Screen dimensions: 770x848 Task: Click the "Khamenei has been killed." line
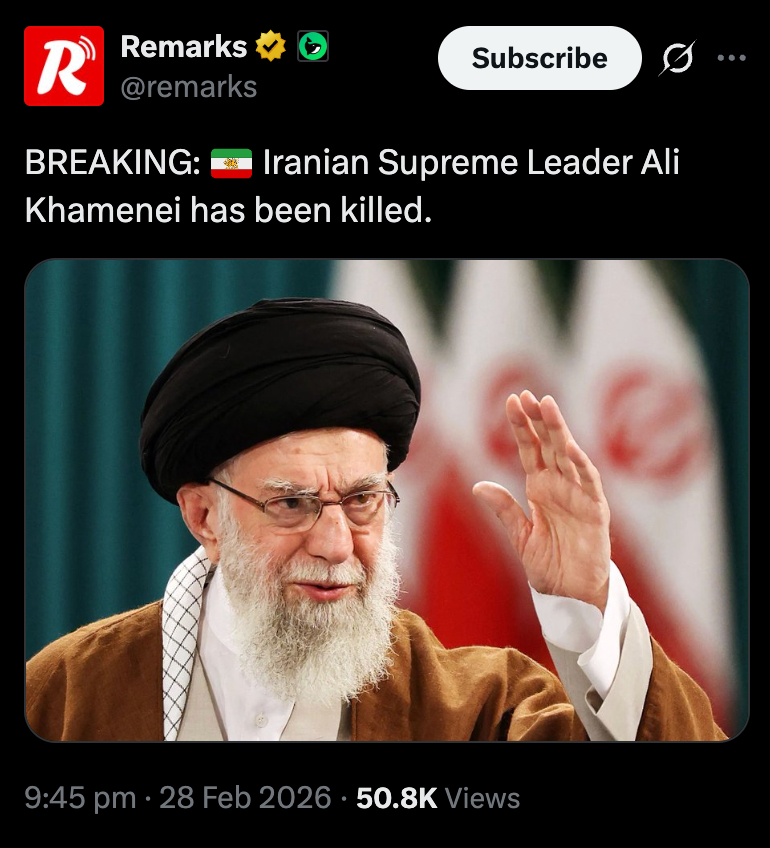click(x=228, y=210)
